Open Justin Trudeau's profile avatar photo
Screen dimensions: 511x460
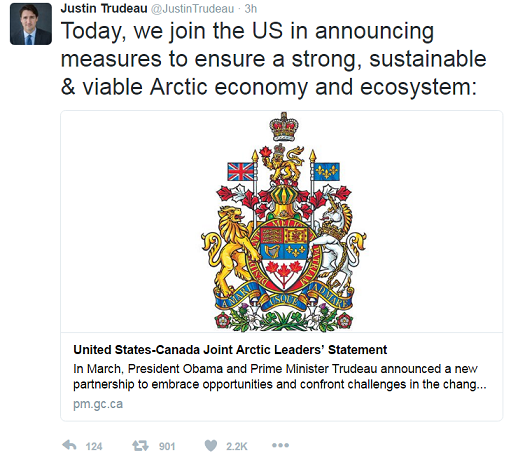point(31,24)
